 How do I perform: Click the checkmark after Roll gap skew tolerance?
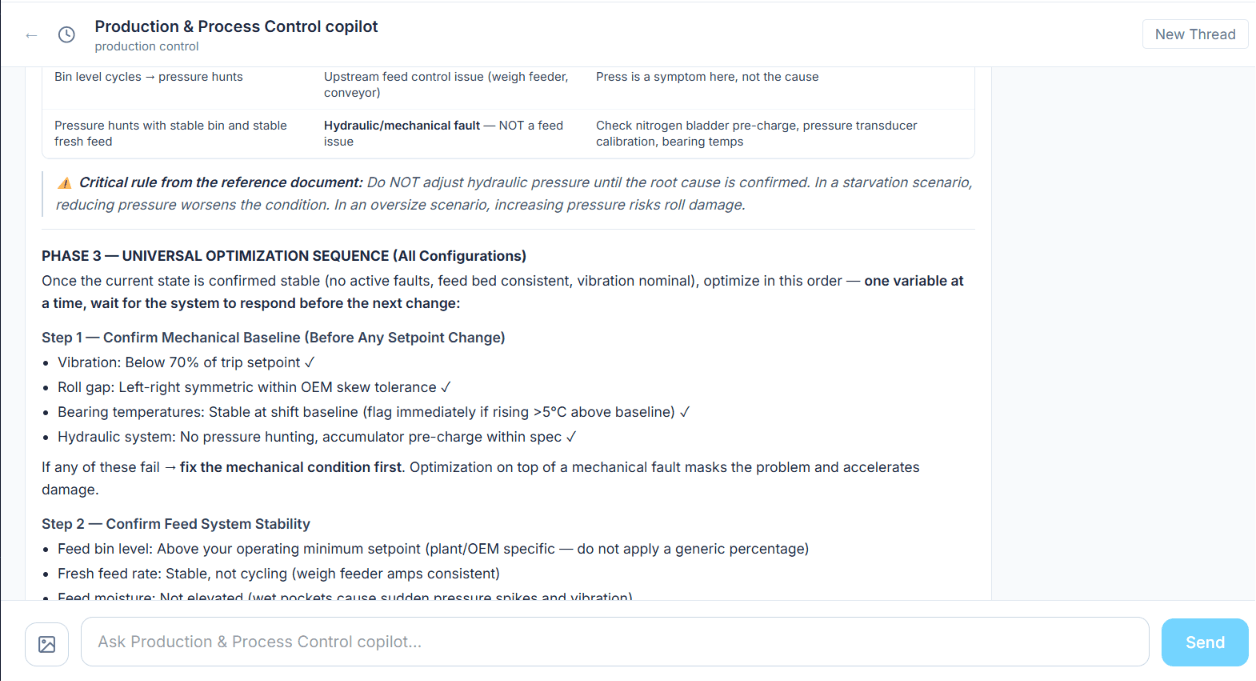(446, 387)
